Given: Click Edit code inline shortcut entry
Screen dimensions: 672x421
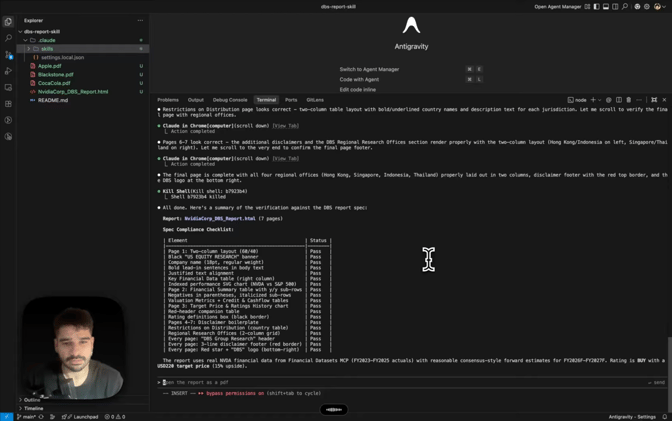Looking at the screenshot, I should 357,90.
